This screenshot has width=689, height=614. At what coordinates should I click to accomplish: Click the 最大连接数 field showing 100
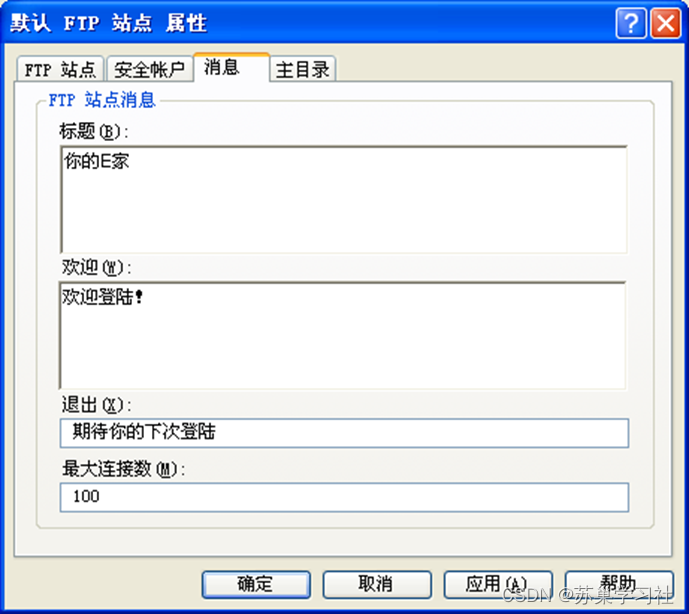pyautogui.click(x=344, y=497)
